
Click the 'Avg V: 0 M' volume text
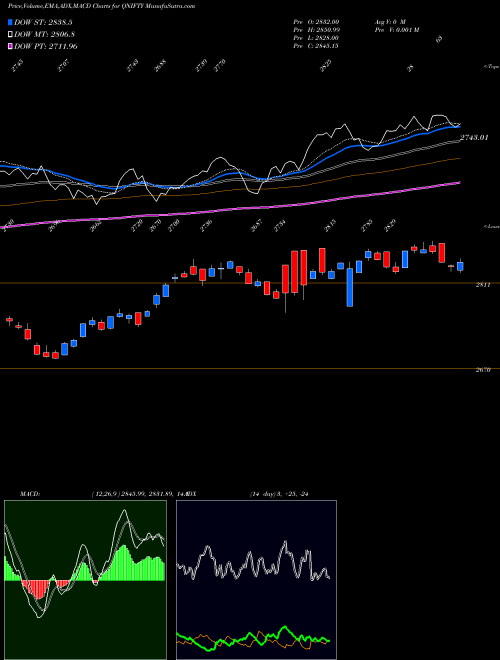390,22
